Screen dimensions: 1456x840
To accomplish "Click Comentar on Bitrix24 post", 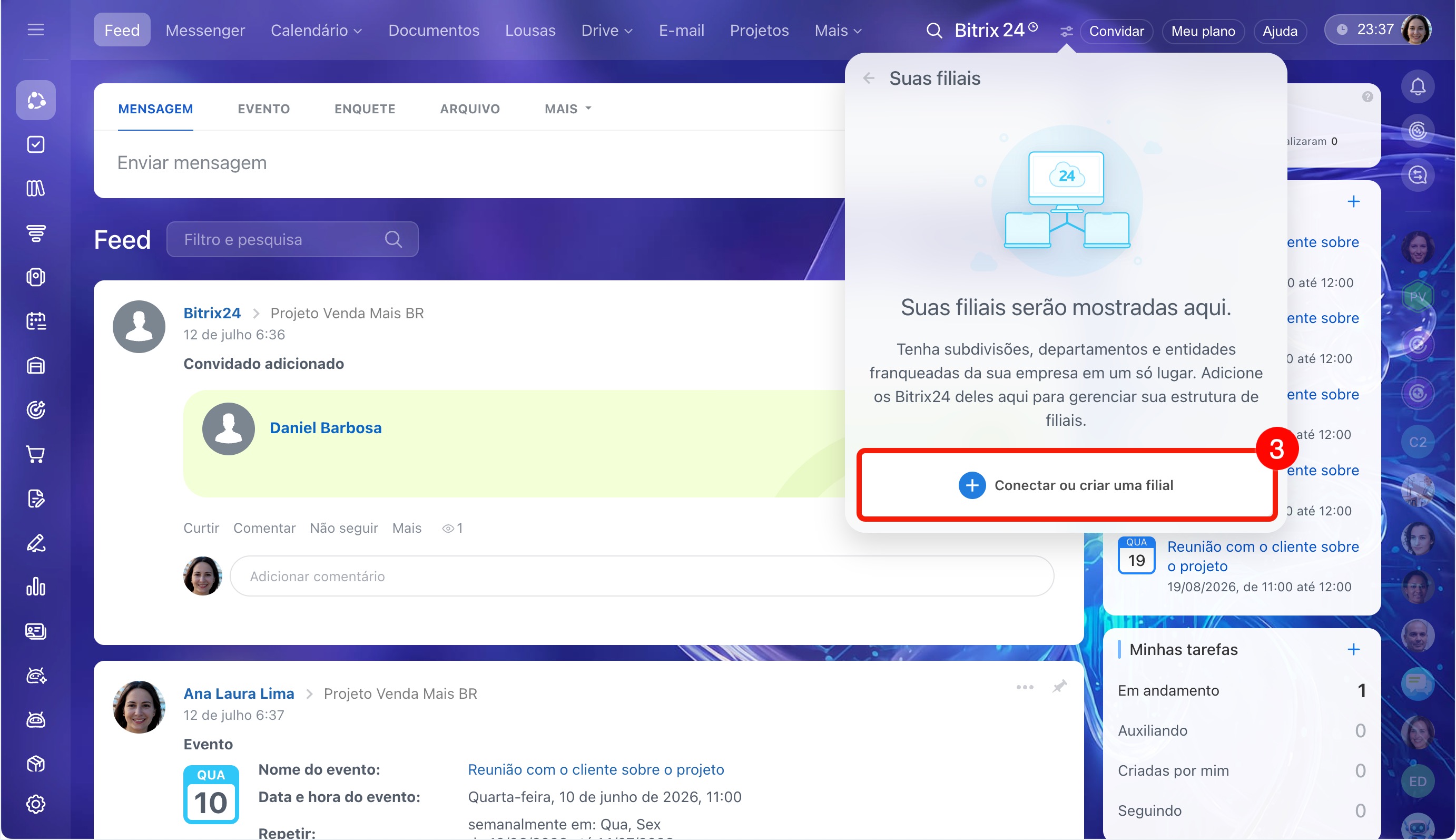I will pos(264,528).
